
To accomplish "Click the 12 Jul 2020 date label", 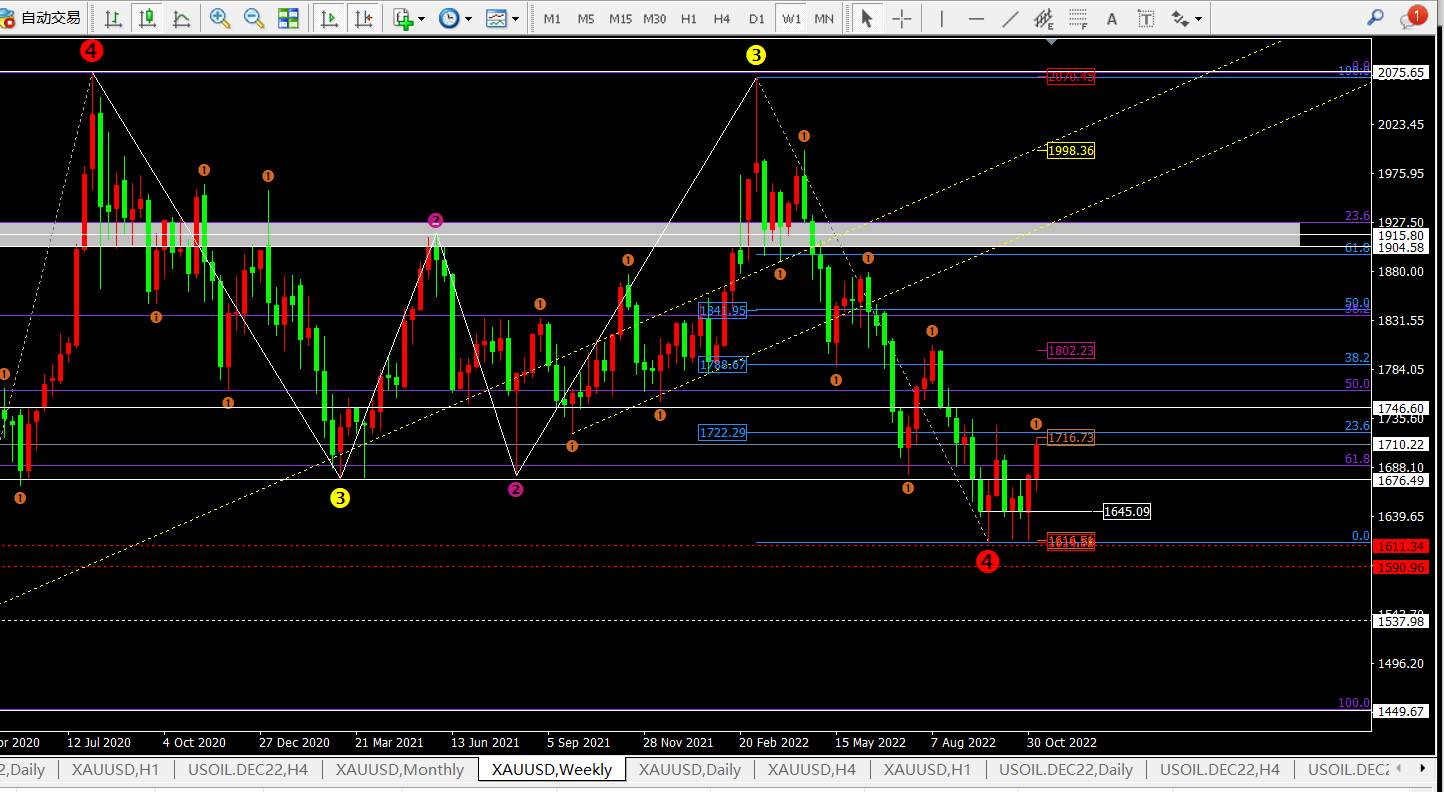I will (99, 743).
